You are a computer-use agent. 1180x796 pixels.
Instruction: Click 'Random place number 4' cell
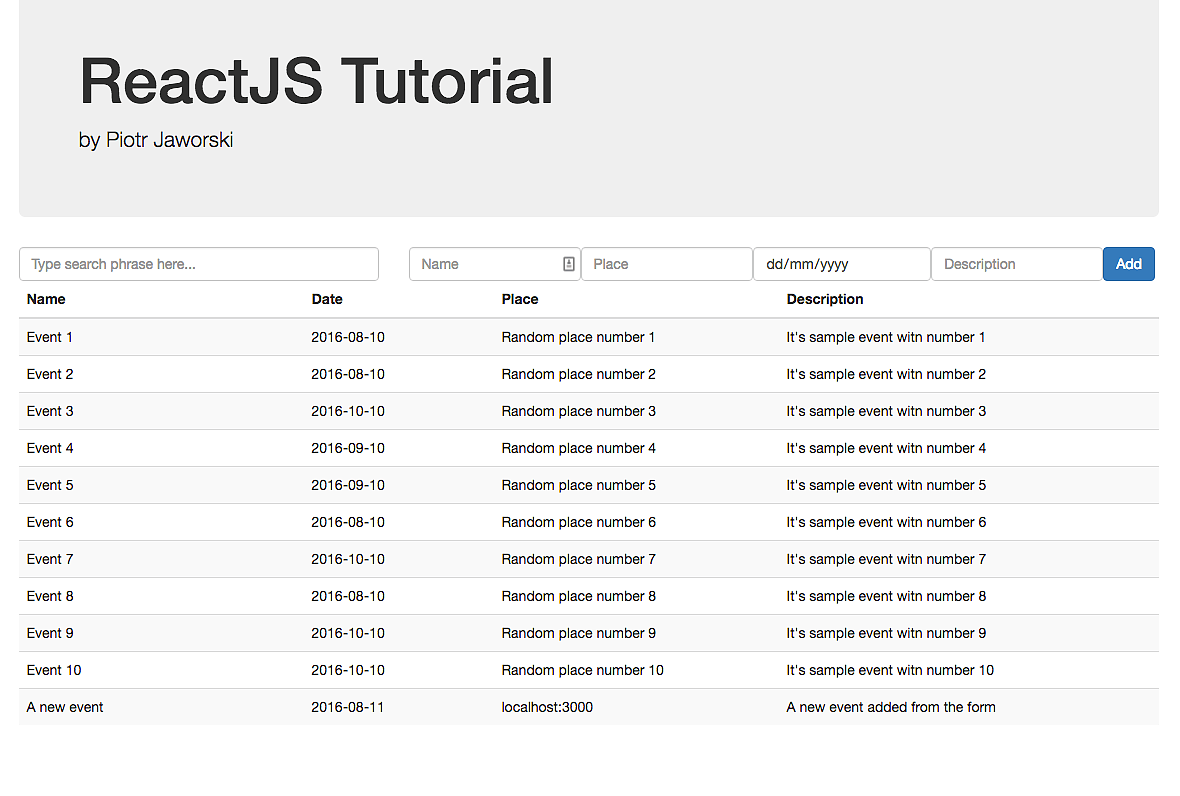point(578,448)
